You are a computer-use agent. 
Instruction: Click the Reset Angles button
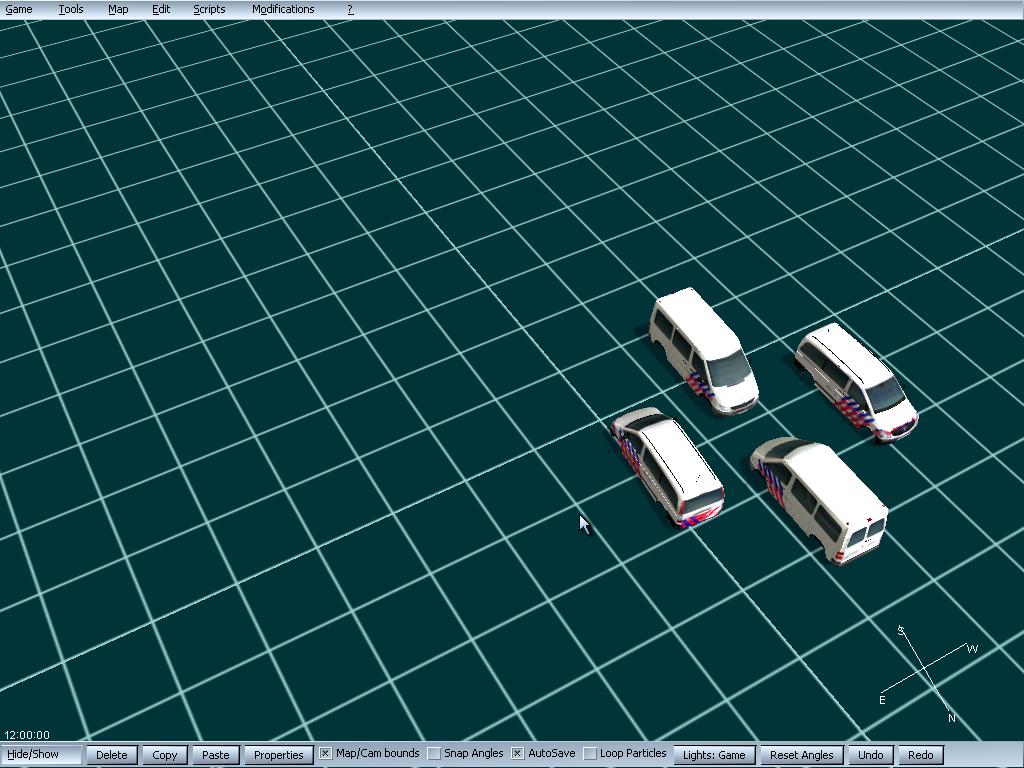pos(802,754)
